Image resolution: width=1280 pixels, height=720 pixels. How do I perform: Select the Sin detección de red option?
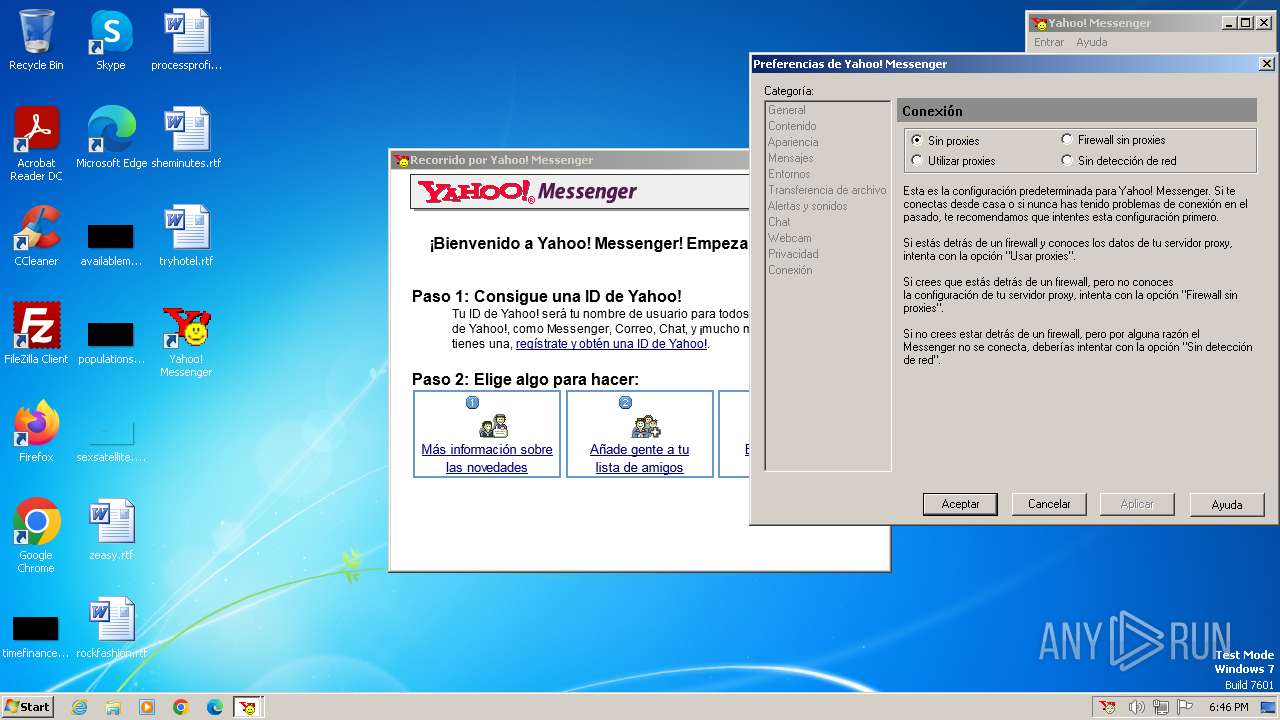click(1067, 160)
